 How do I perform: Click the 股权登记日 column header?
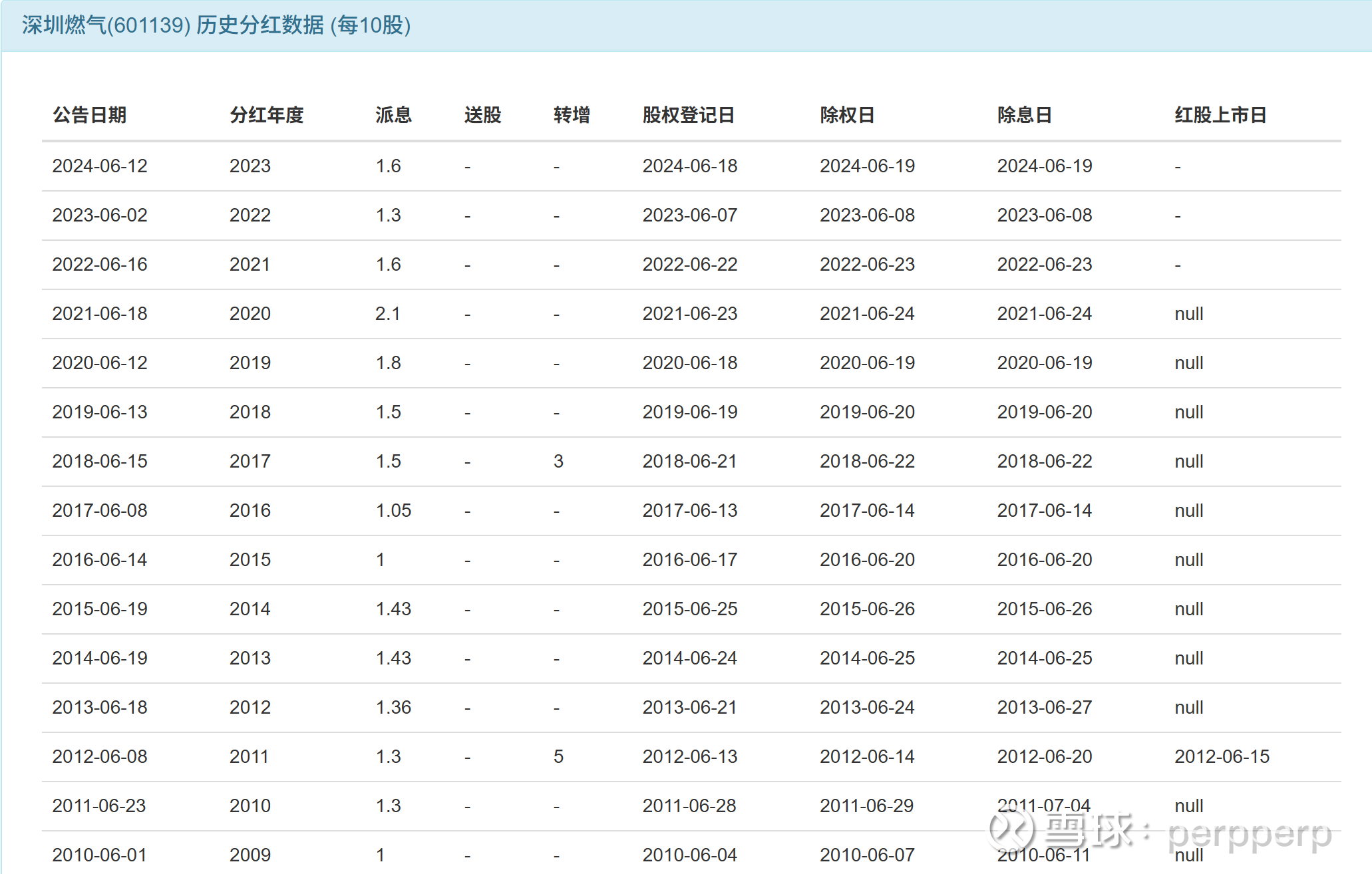coord(688,115)
